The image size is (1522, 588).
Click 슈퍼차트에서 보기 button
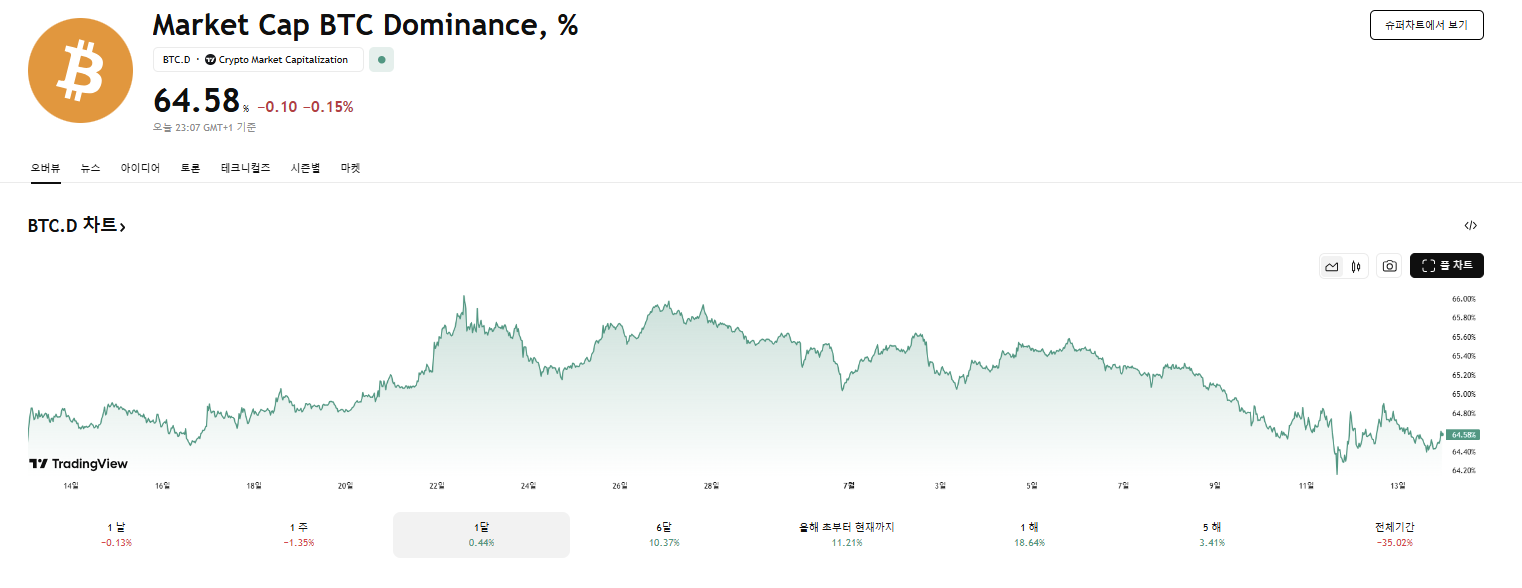[1426, 25]
